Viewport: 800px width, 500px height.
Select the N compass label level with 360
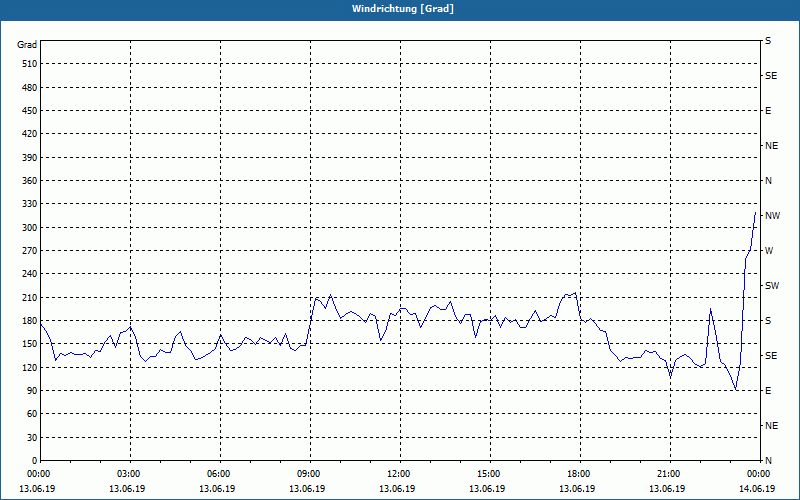[769, 181]
